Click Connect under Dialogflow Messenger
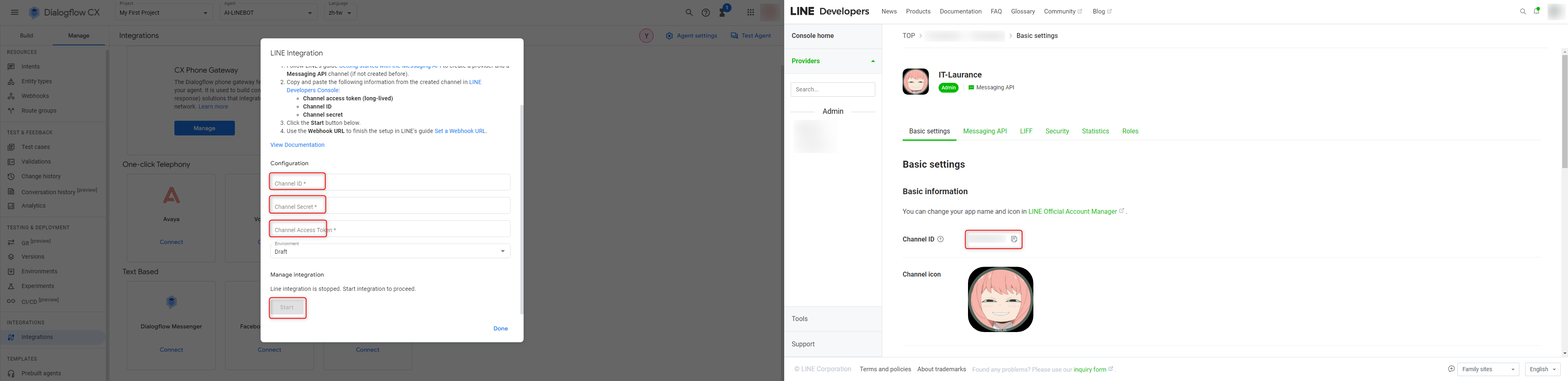This screenshot has height=381, width=1568. pos(172,350)
